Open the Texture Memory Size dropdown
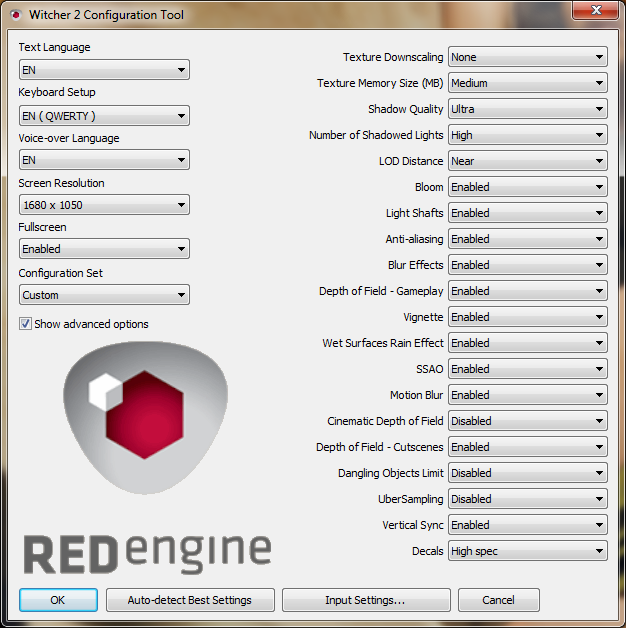 point(527,83)
